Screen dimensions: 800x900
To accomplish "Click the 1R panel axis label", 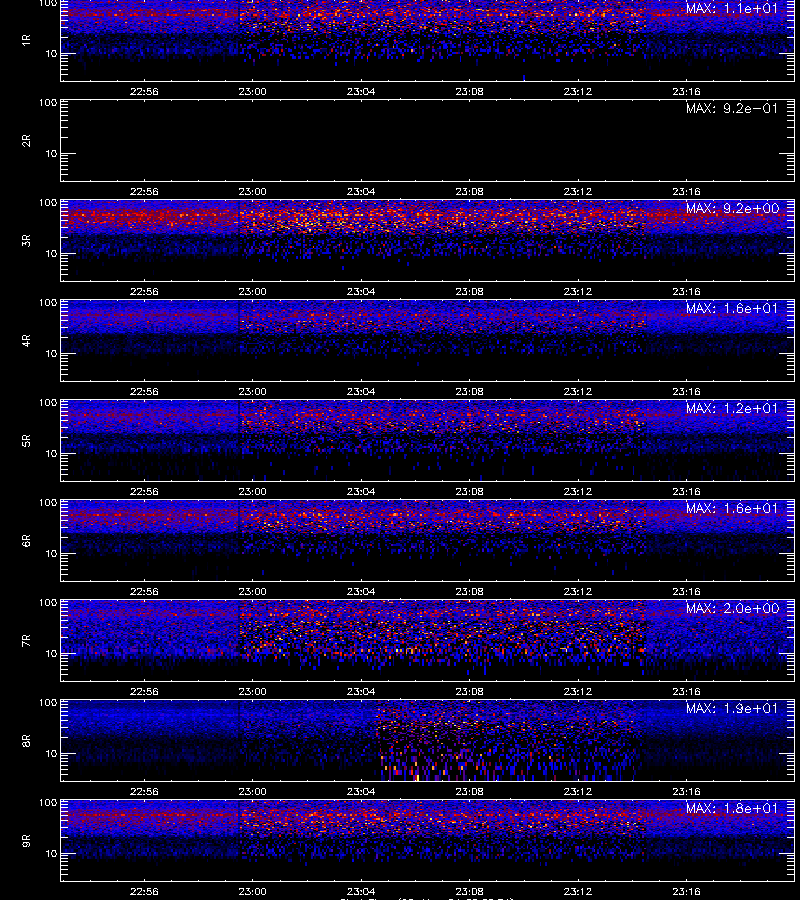I will [x=26, y=41].
